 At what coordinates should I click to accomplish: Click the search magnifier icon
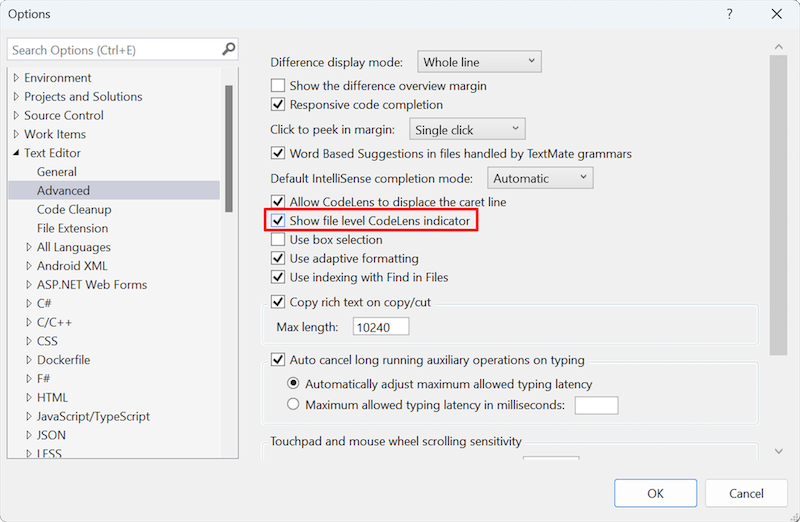coord(229,49)
